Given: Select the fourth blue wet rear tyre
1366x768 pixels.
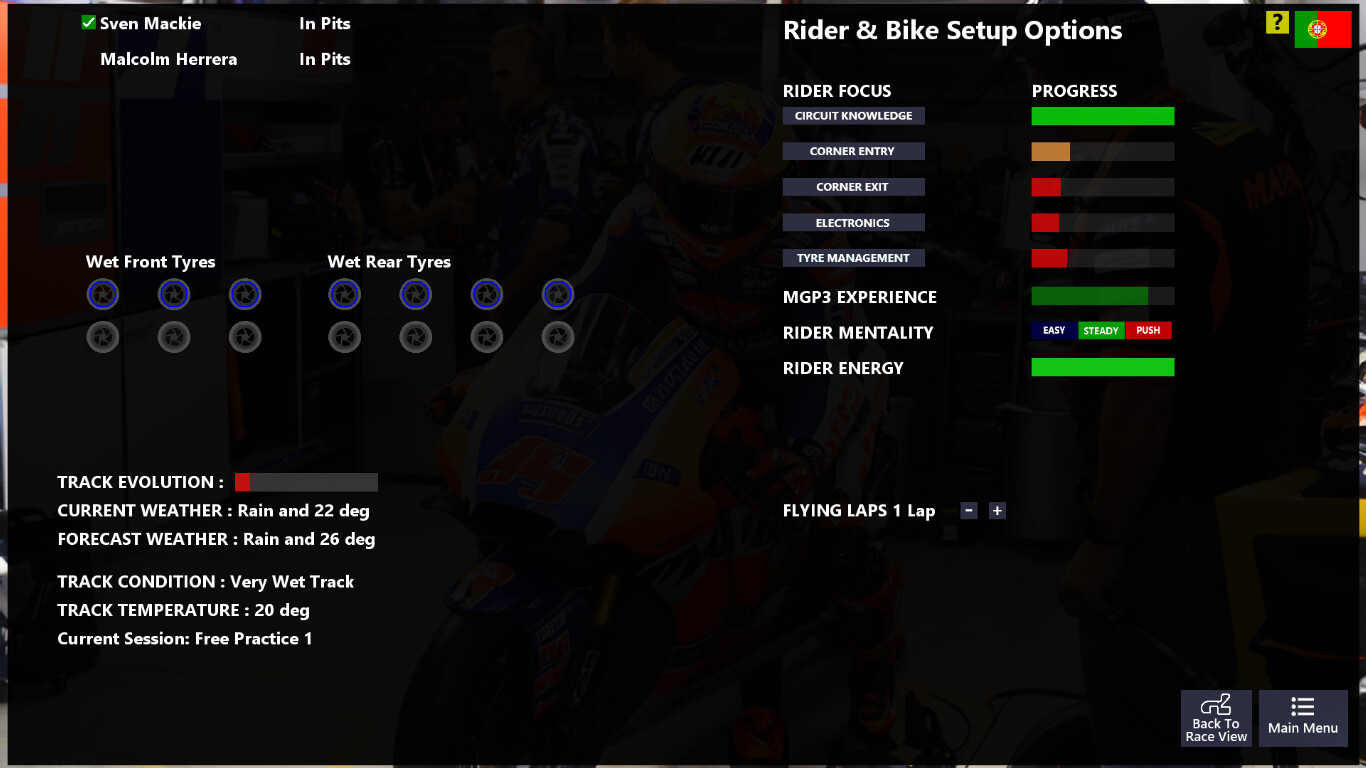Looking at the screenshot, I should coord(558,294).
